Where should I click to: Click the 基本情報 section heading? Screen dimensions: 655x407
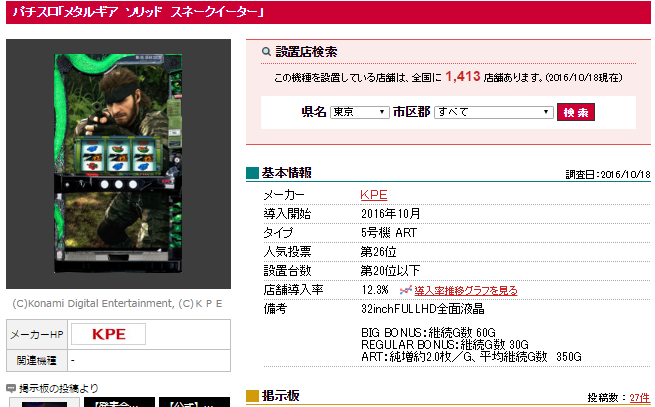pyautogui.click(x=287, y=173)
